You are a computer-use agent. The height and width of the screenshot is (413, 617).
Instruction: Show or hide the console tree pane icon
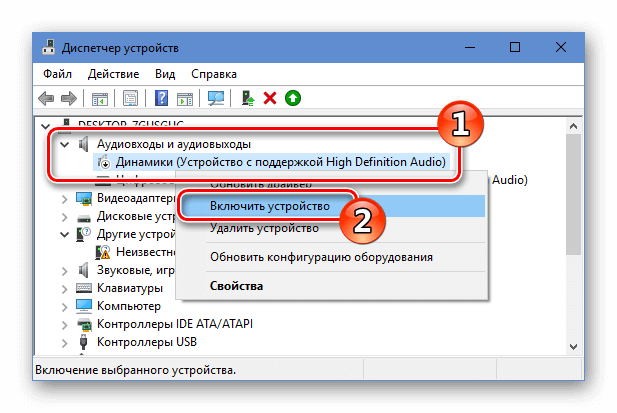(100, 98)
